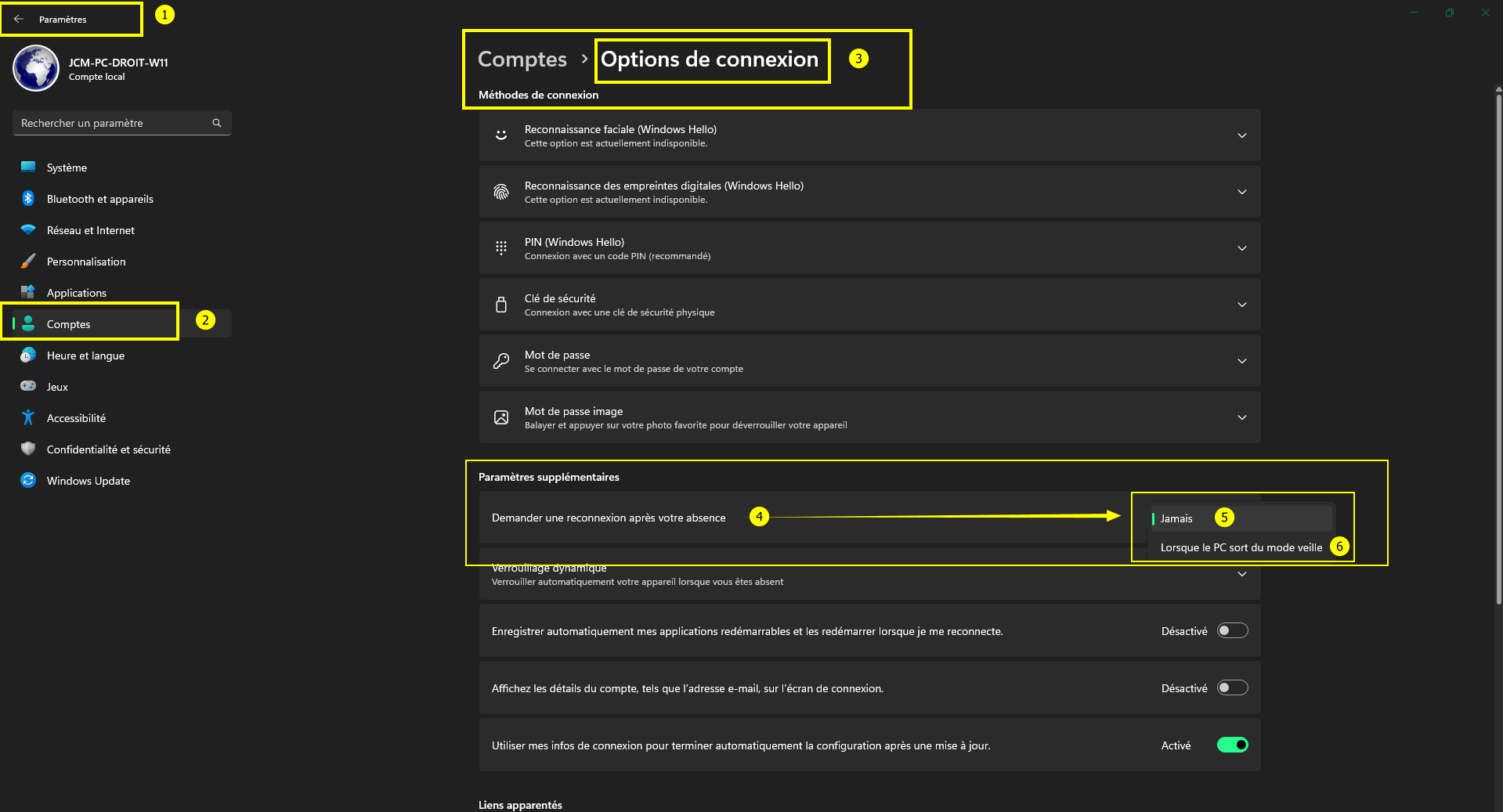Click the search magnifier icon
Image resolution: width=1503 pixels, height=812 pixels.
[x=217, y=123]
